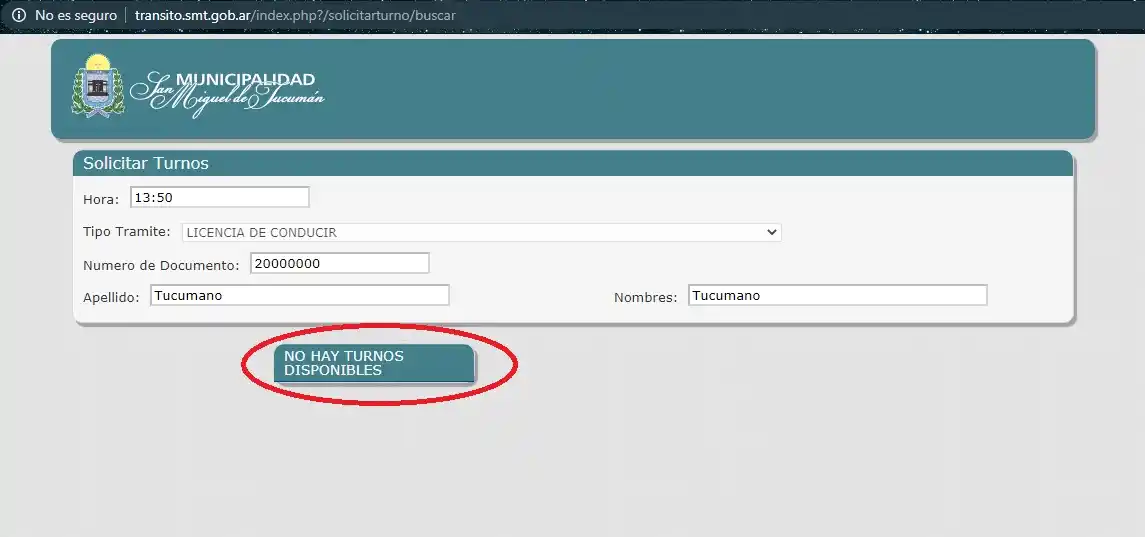The image size is (1145, 537).
Task: Click the Tipo Tramite label
Action: (x=127, y=232)
